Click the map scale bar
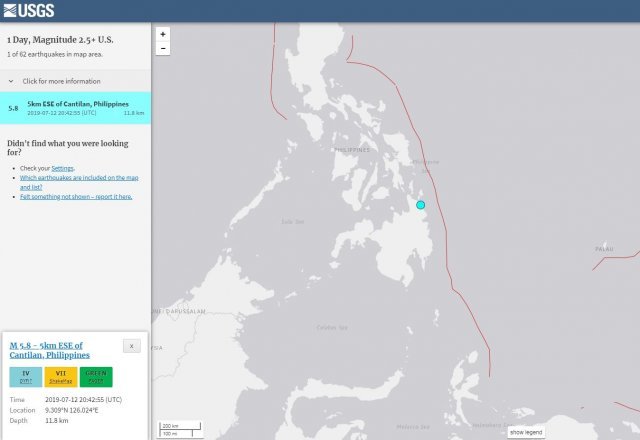Viewport: 640px width, 440px height. 178,429
